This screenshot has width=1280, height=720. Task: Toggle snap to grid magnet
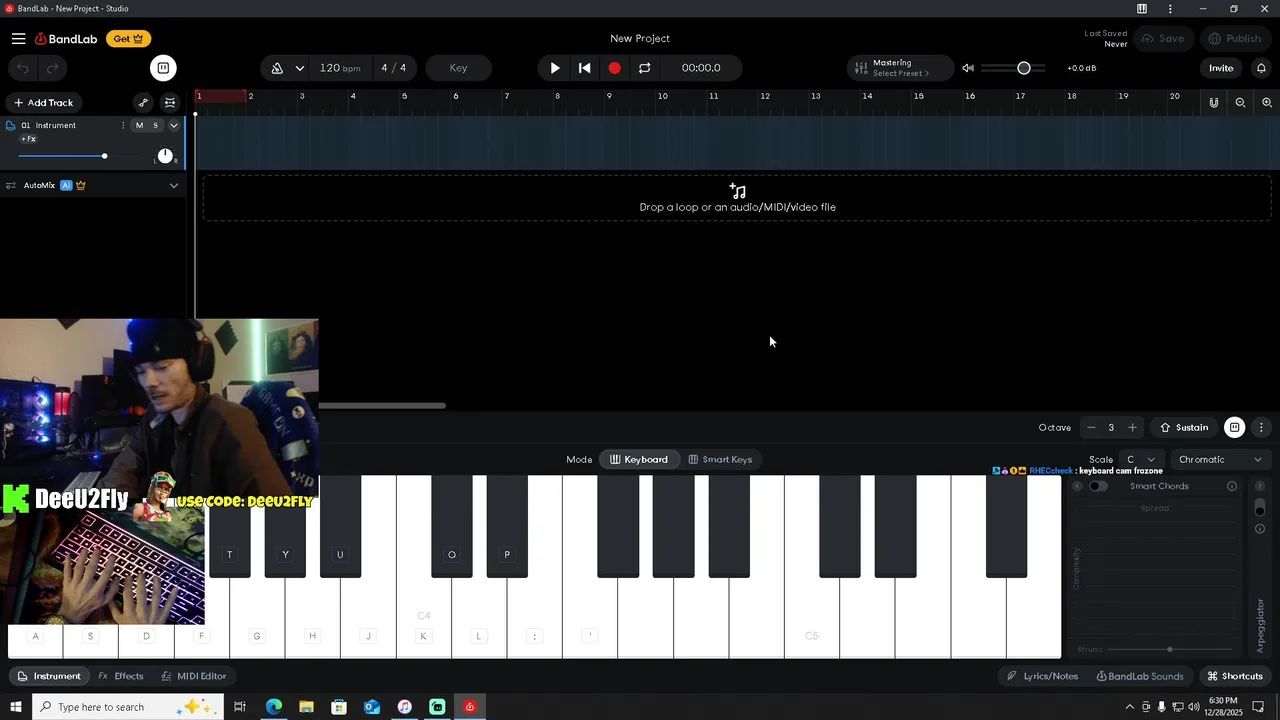1214,103
